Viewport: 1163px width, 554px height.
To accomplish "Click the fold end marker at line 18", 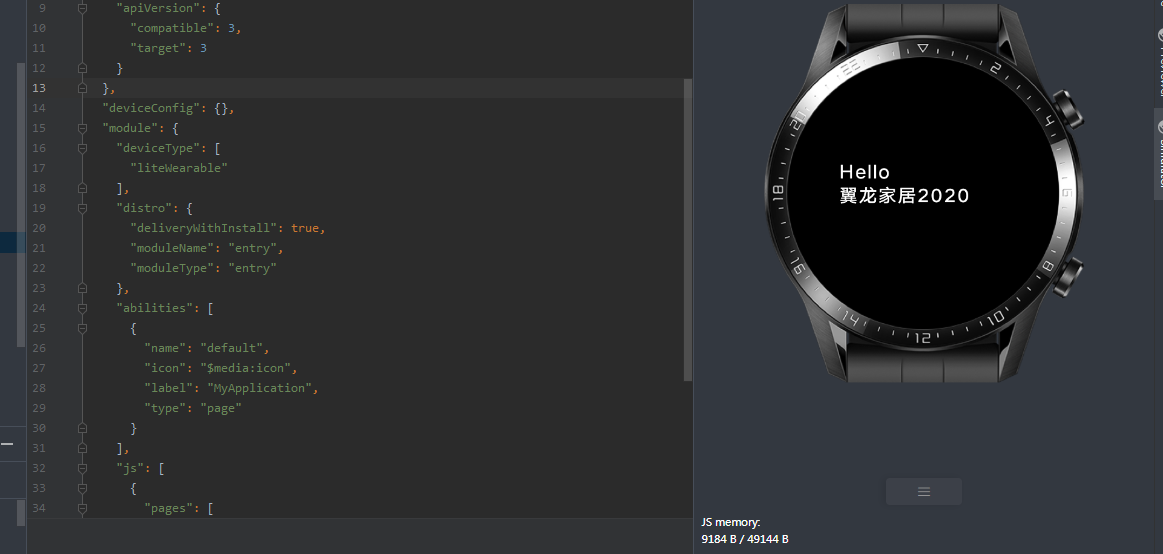I will 82,188.
